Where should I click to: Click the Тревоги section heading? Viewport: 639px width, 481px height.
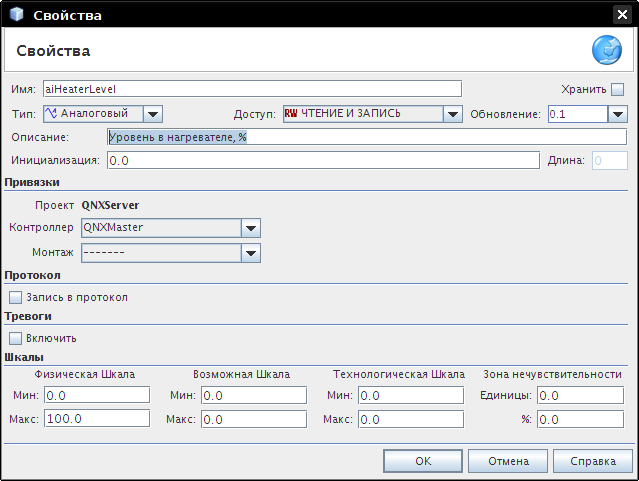(x=28, y=316)
